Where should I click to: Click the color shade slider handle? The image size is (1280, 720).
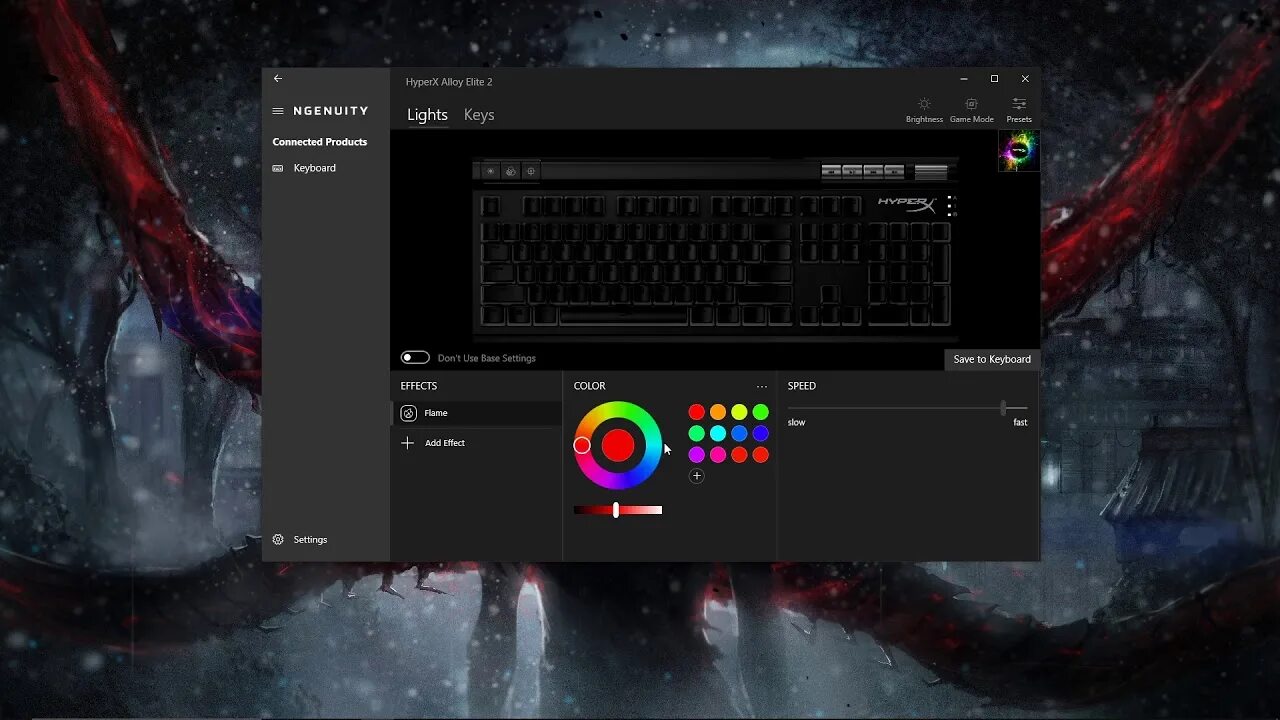click(616, 510)
